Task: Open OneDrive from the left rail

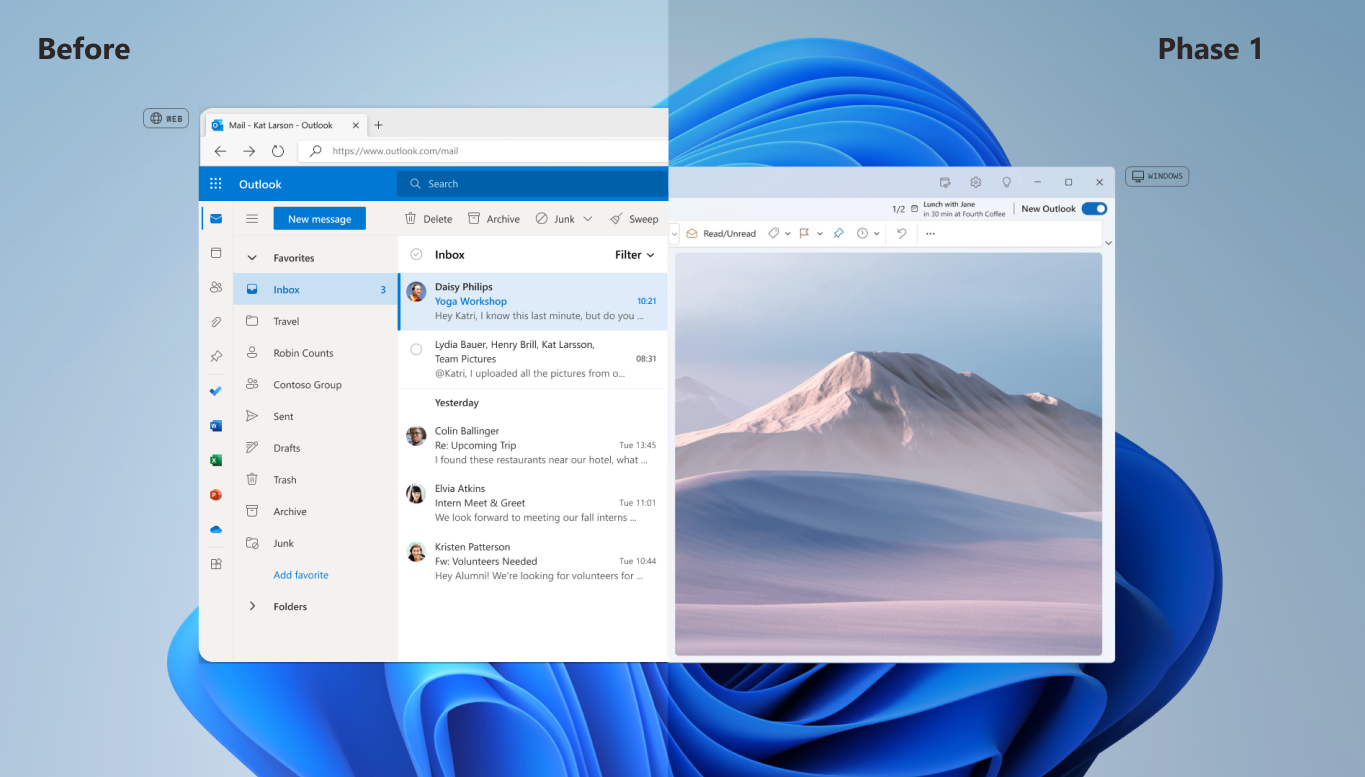Action: click(x=216, y=529)
